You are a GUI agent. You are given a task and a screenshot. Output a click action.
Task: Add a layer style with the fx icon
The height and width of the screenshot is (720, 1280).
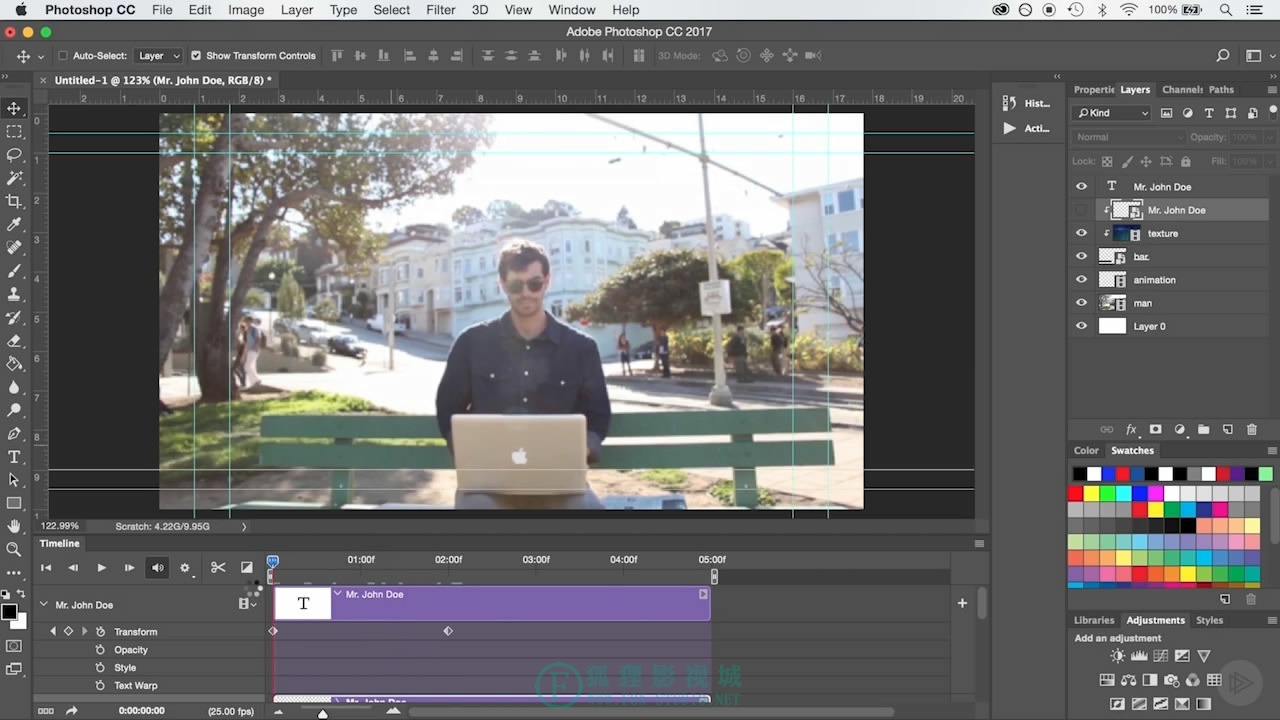[1132, 429]
